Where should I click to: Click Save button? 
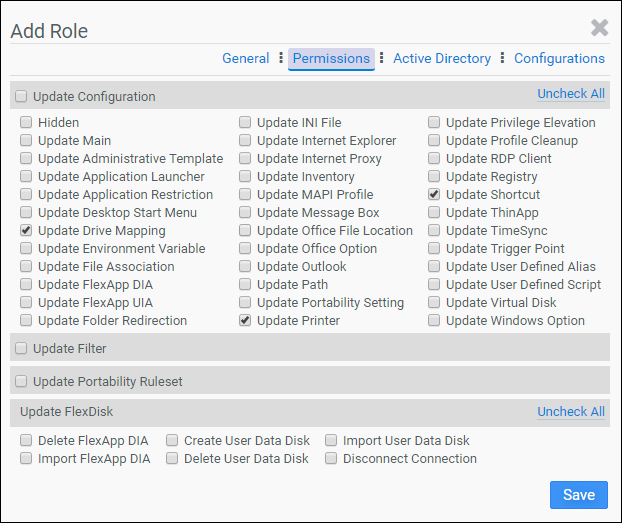(578, 495)
